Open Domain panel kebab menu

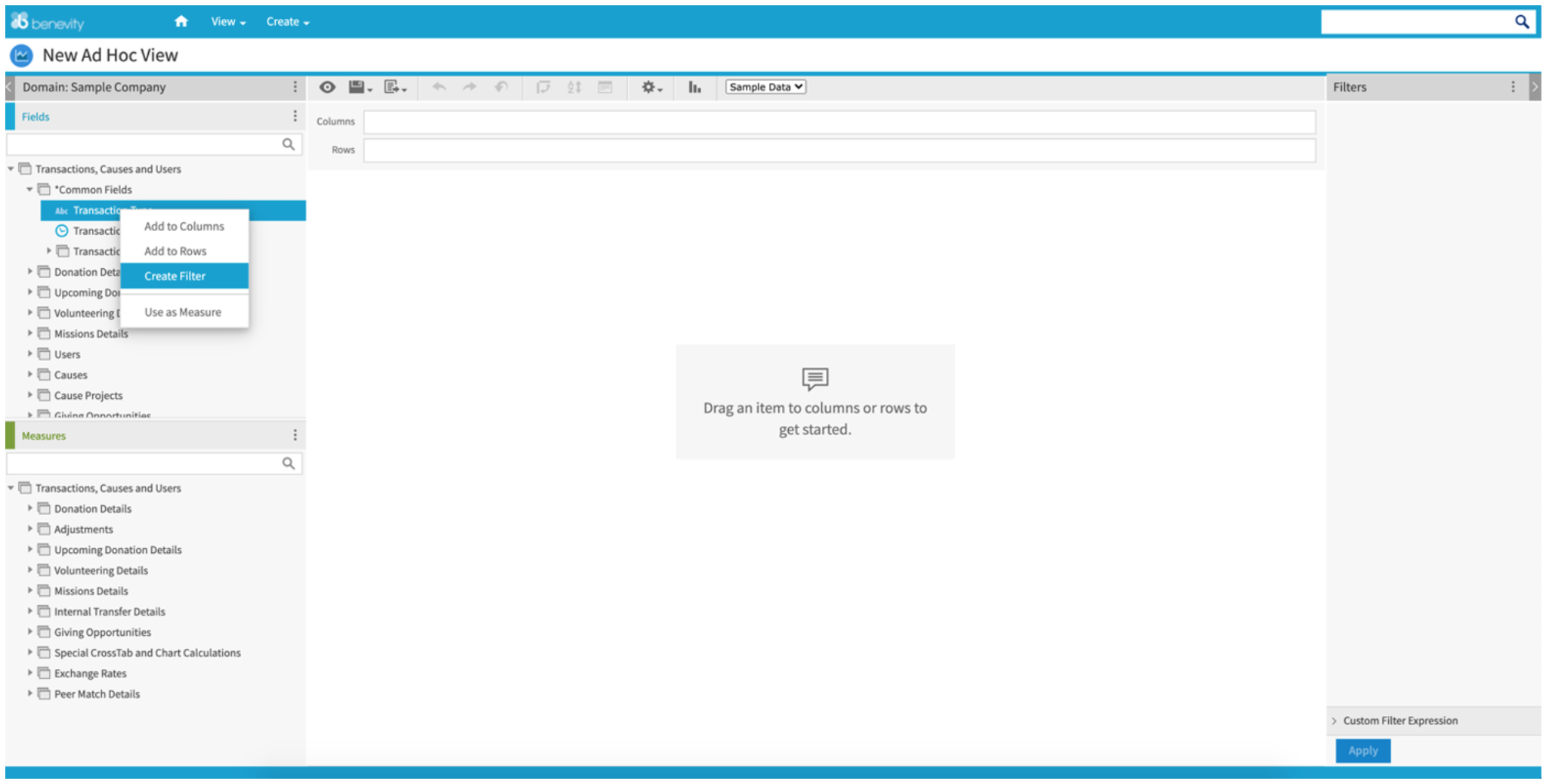[x=295, y=87]
